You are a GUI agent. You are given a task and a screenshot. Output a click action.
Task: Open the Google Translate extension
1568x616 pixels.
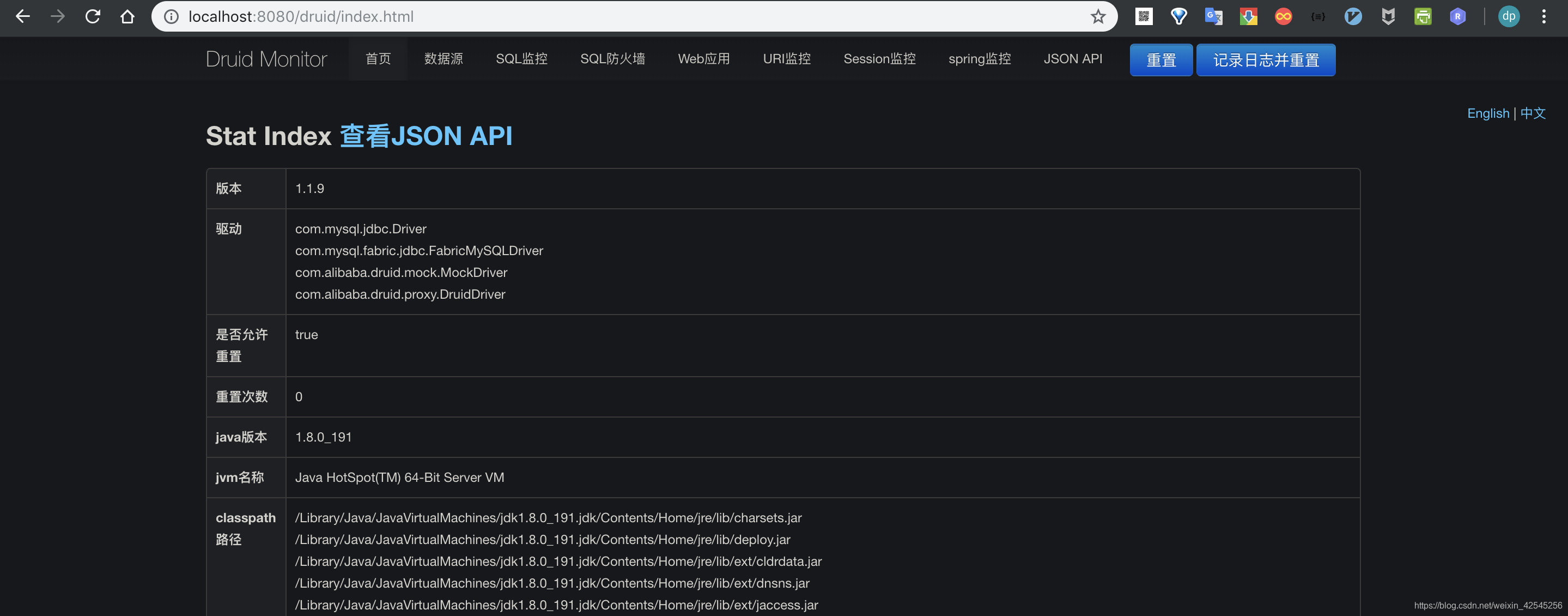tap(1213, 16)
